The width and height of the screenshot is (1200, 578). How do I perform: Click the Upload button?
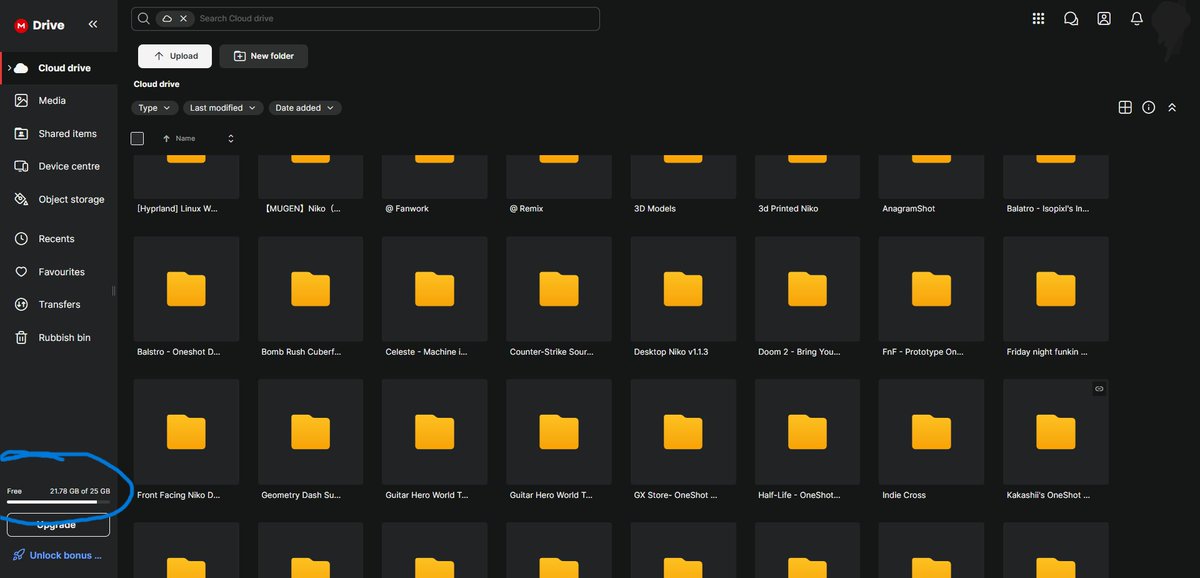(175, 56)
